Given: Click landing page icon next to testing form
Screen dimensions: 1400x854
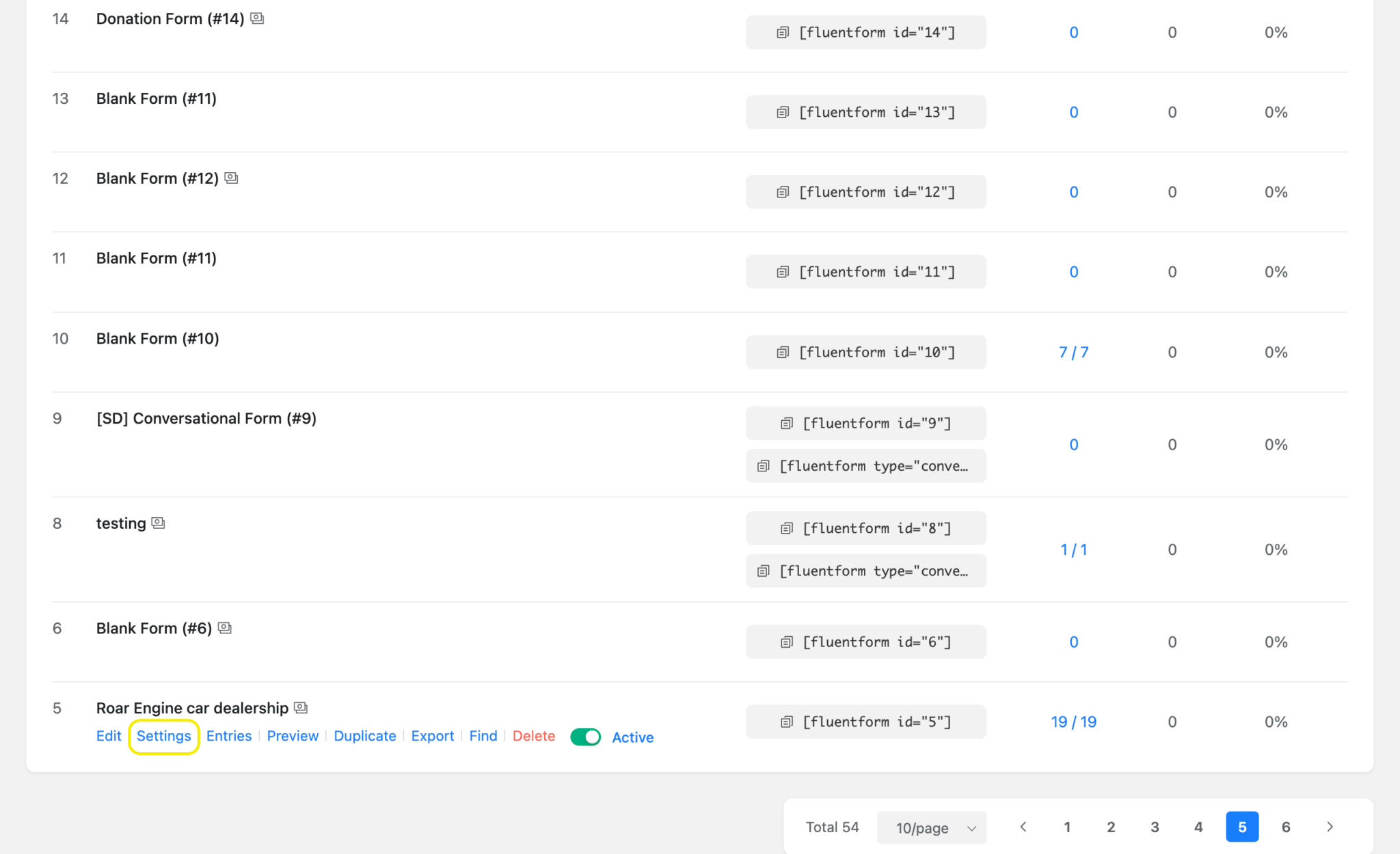Looking at the screenshot, I should tap(157, 523).
